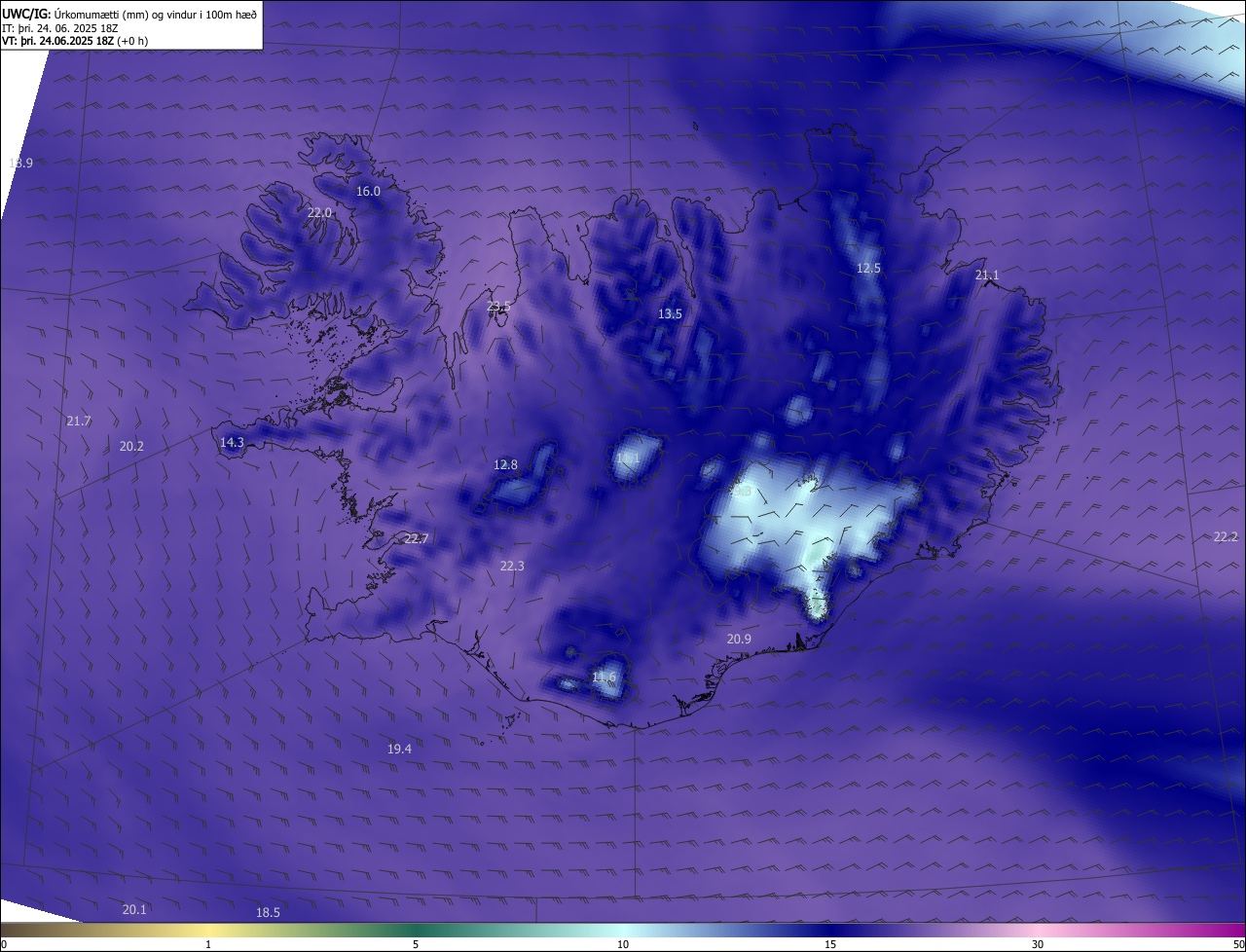Click the 0 tick on color scale
The image size is (1246, 952).
point(3,944)
